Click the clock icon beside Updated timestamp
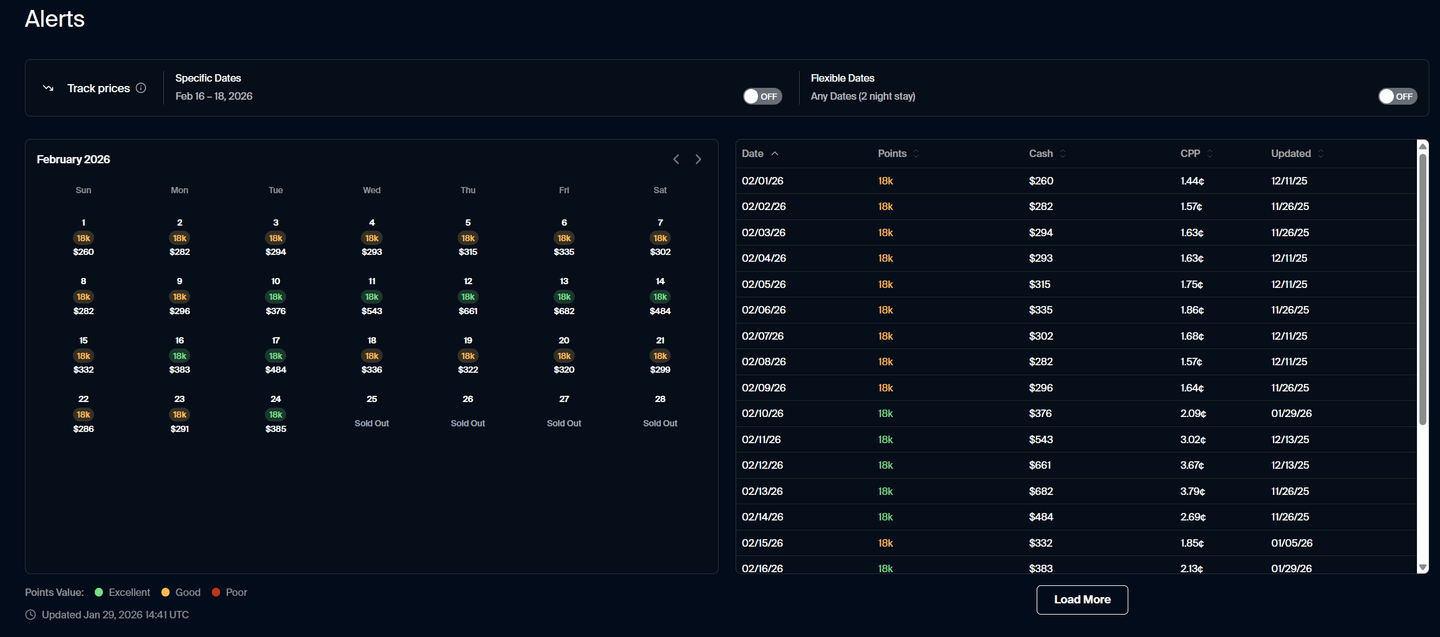 click(x=30, y=615)
